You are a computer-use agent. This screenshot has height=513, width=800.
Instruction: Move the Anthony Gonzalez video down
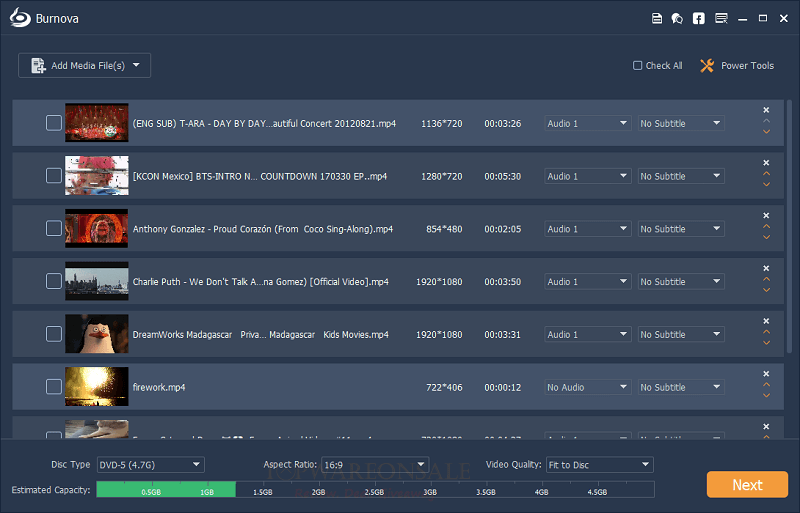click(x=766, y=237)
